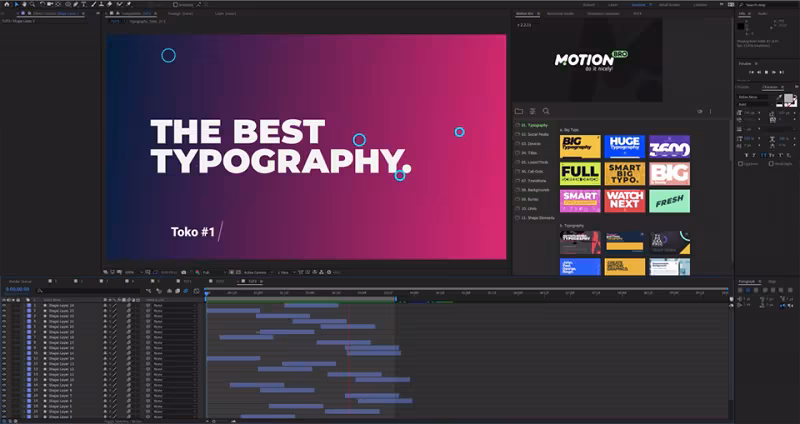Switch to the Audio panel tab
The image size is (800, 424).
[x=762, y=14]
